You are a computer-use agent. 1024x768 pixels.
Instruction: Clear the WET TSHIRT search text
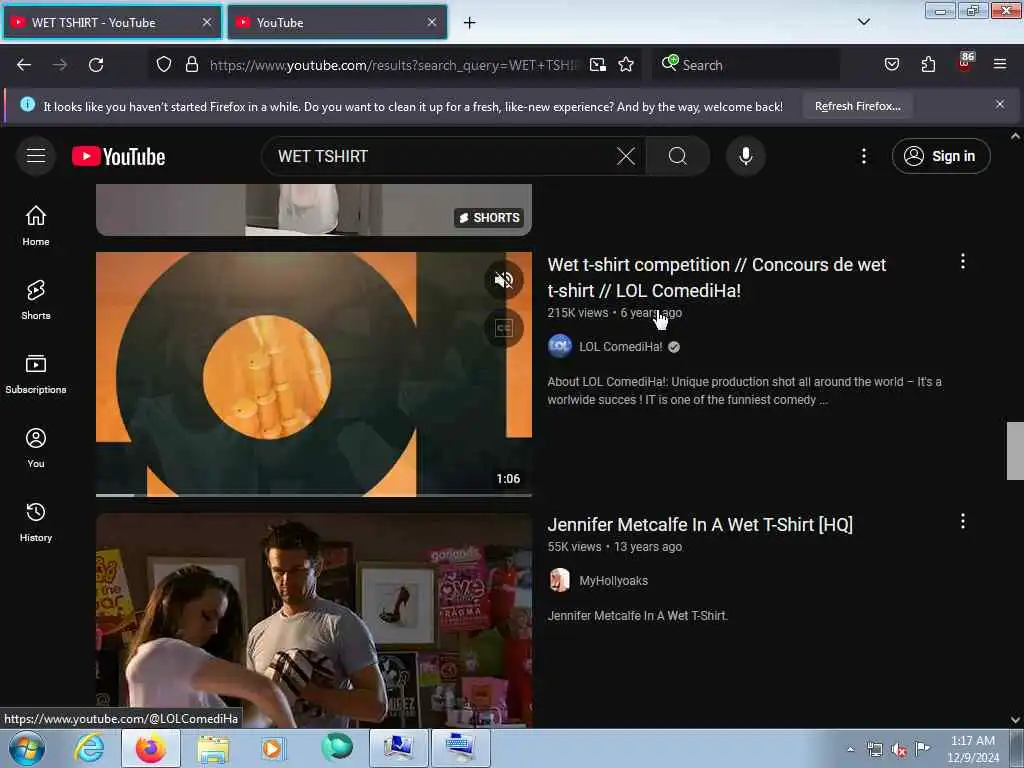pos(626,156)
